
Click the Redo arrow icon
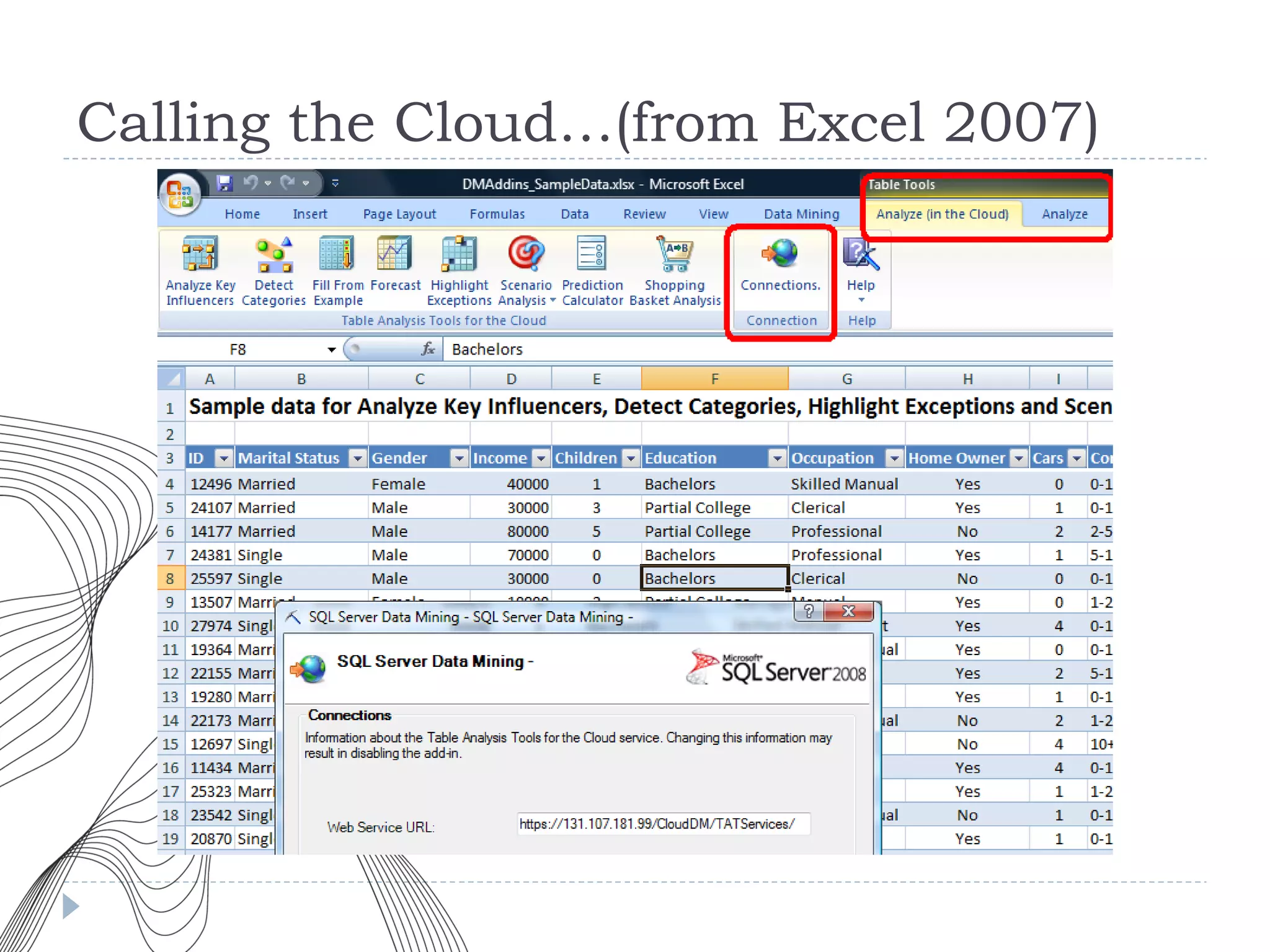[287, 182]
